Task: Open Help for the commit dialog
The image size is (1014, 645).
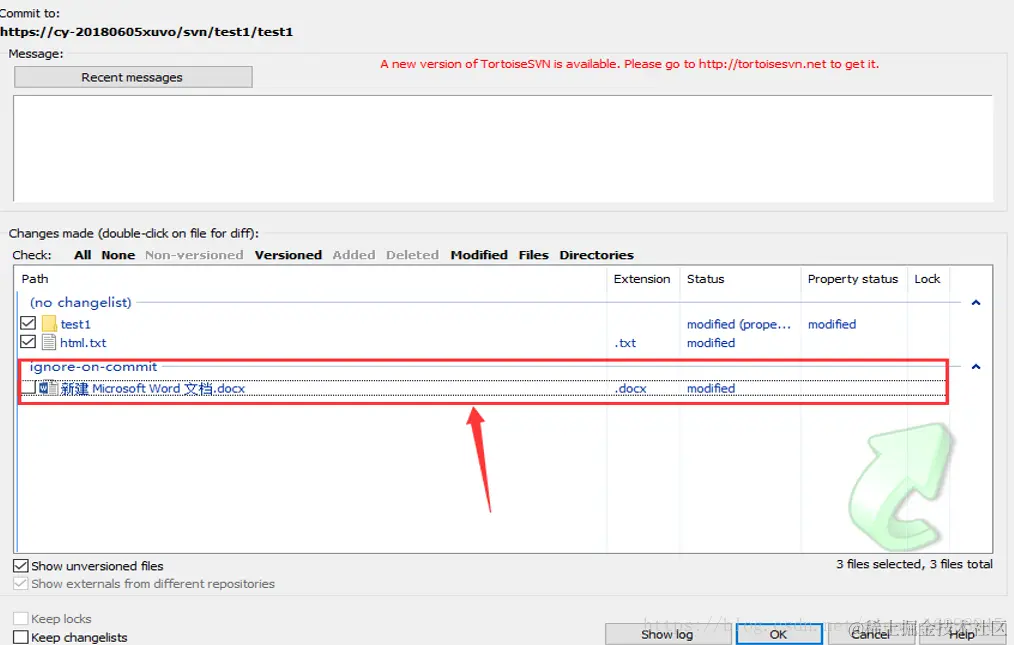Action: 962,634
